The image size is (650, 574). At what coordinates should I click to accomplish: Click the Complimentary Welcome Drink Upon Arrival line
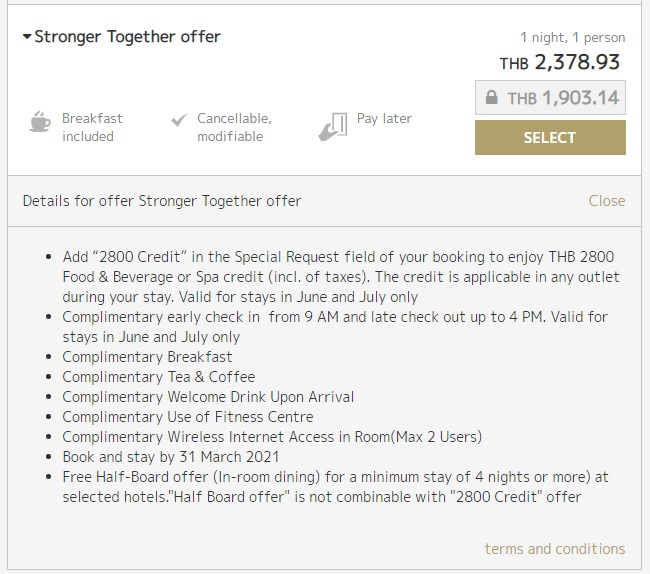click(208, 396)
